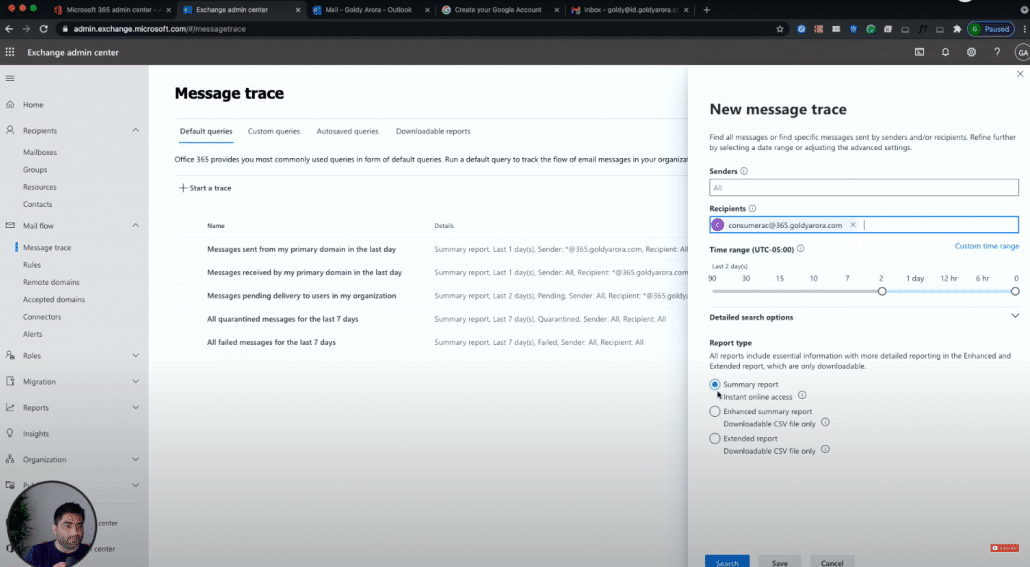Click the Search button
The image size is (1030, 567).
(x=727, y=562)
